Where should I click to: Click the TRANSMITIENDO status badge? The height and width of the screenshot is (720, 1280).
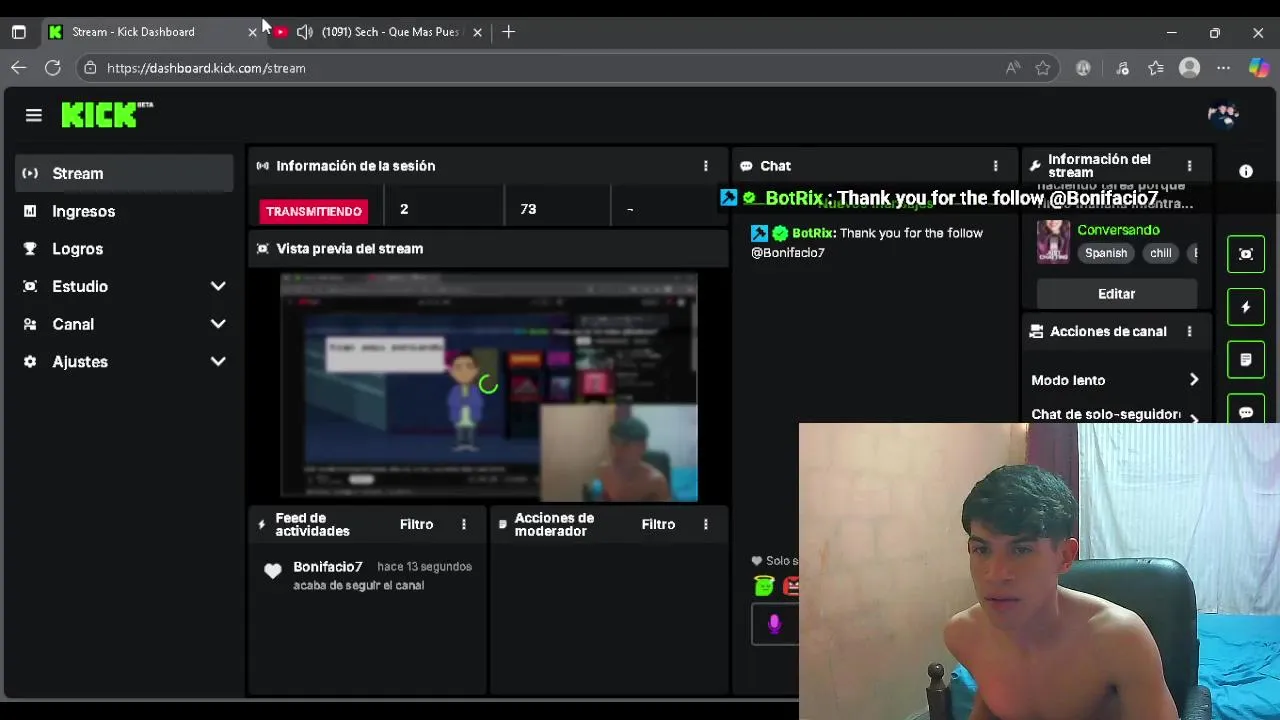314,211
